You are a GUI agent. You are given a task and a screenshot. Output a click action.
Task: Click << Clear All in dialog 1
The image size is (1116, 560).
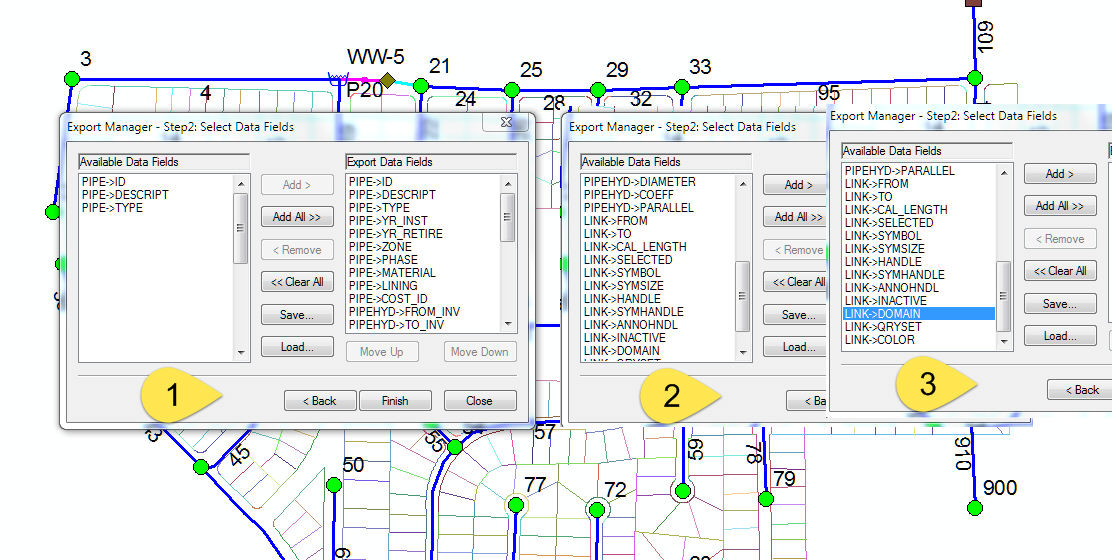click(x=297, y=282)
